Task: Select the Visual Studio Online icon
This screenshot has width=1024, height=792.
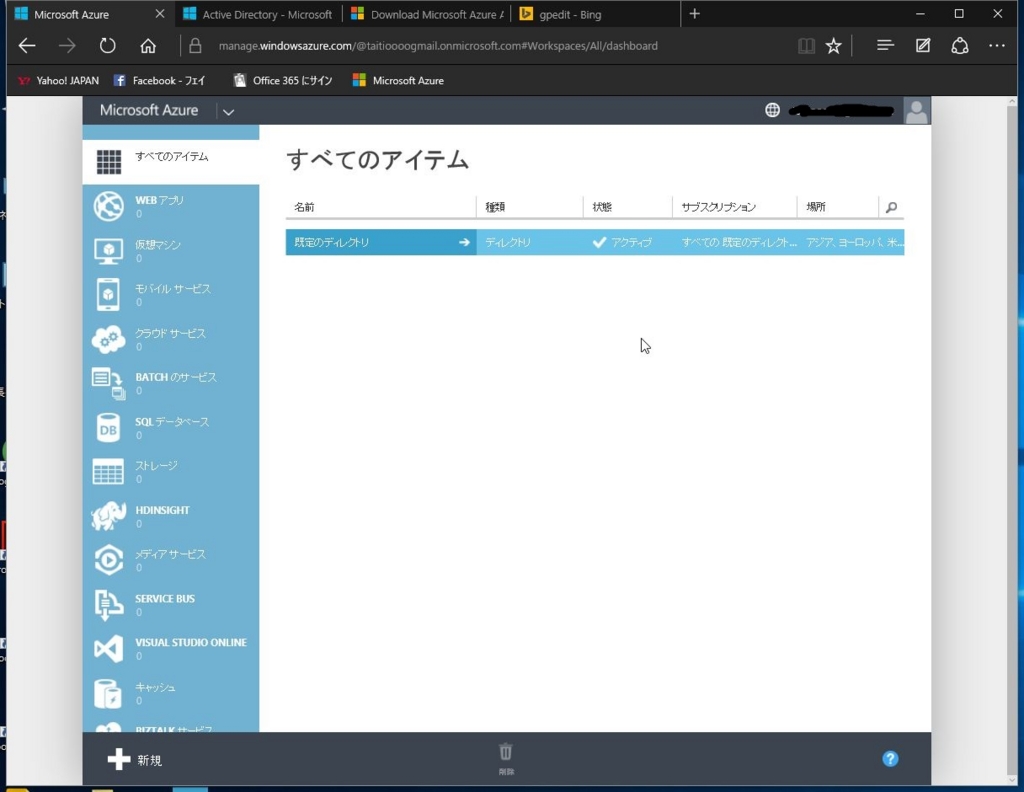Action: 108,648
